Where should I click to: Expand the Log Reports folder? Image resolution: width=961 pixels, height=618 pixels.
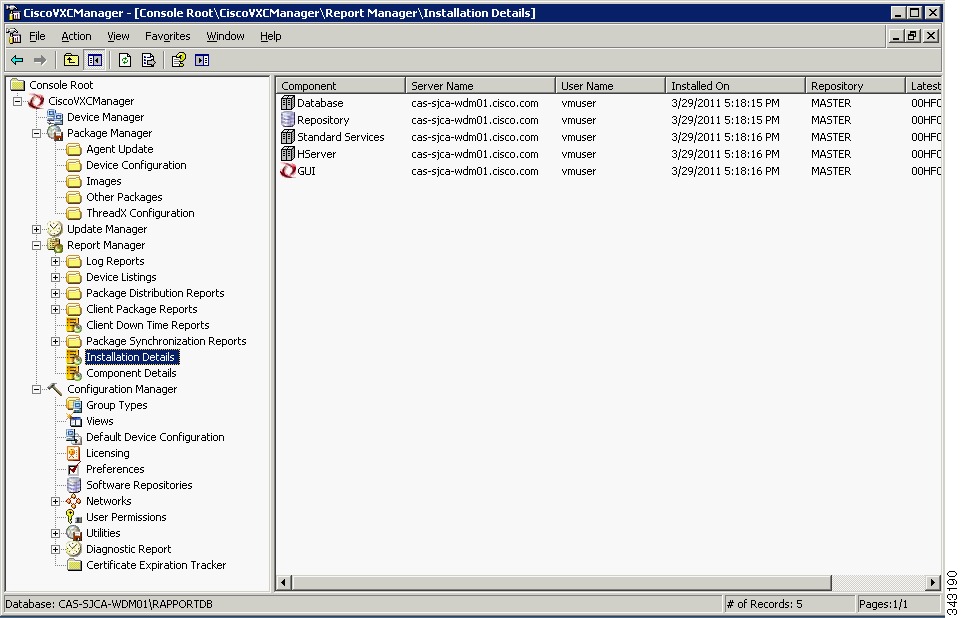pyautogui.click(x=56, y=261)
